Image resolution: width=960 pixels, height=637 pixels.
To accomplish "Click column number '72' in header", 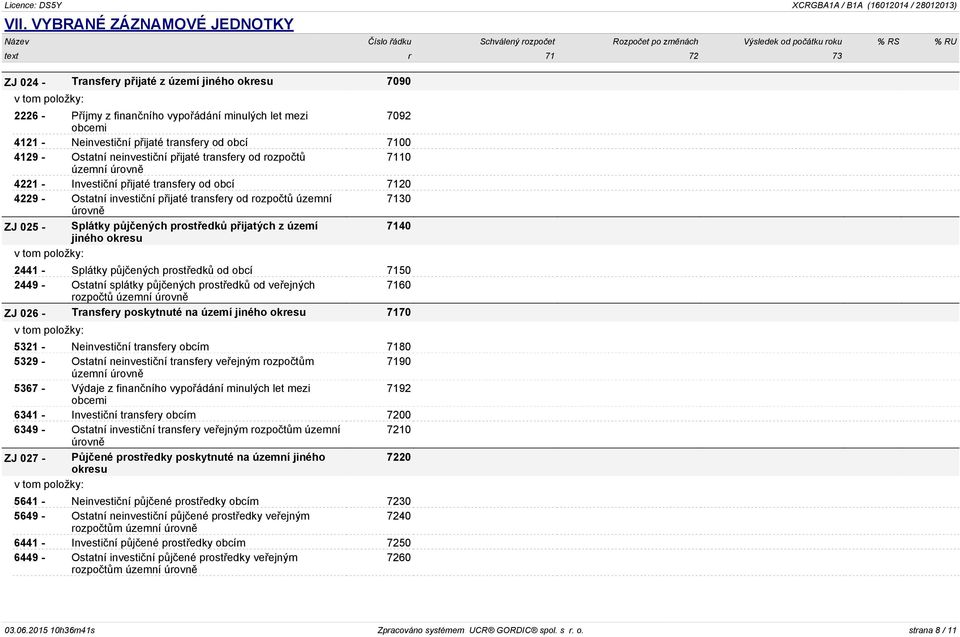I will pyautogui.click(x=693, y=56).
